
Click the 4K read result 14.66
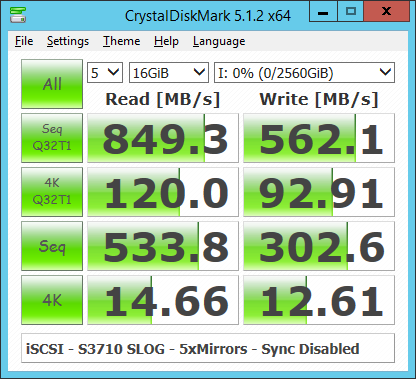click(163, 300)
